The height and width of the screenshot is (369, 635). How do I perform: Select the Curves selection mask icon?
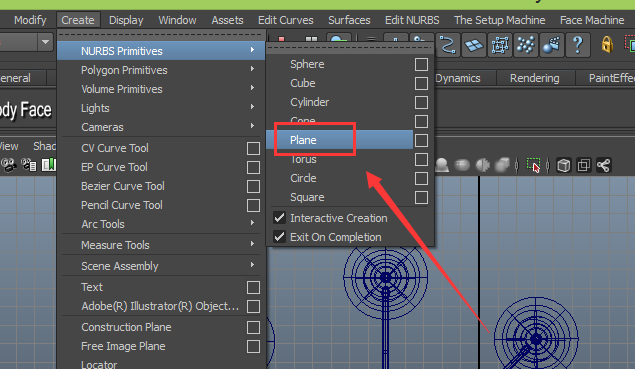pos(447,45)
